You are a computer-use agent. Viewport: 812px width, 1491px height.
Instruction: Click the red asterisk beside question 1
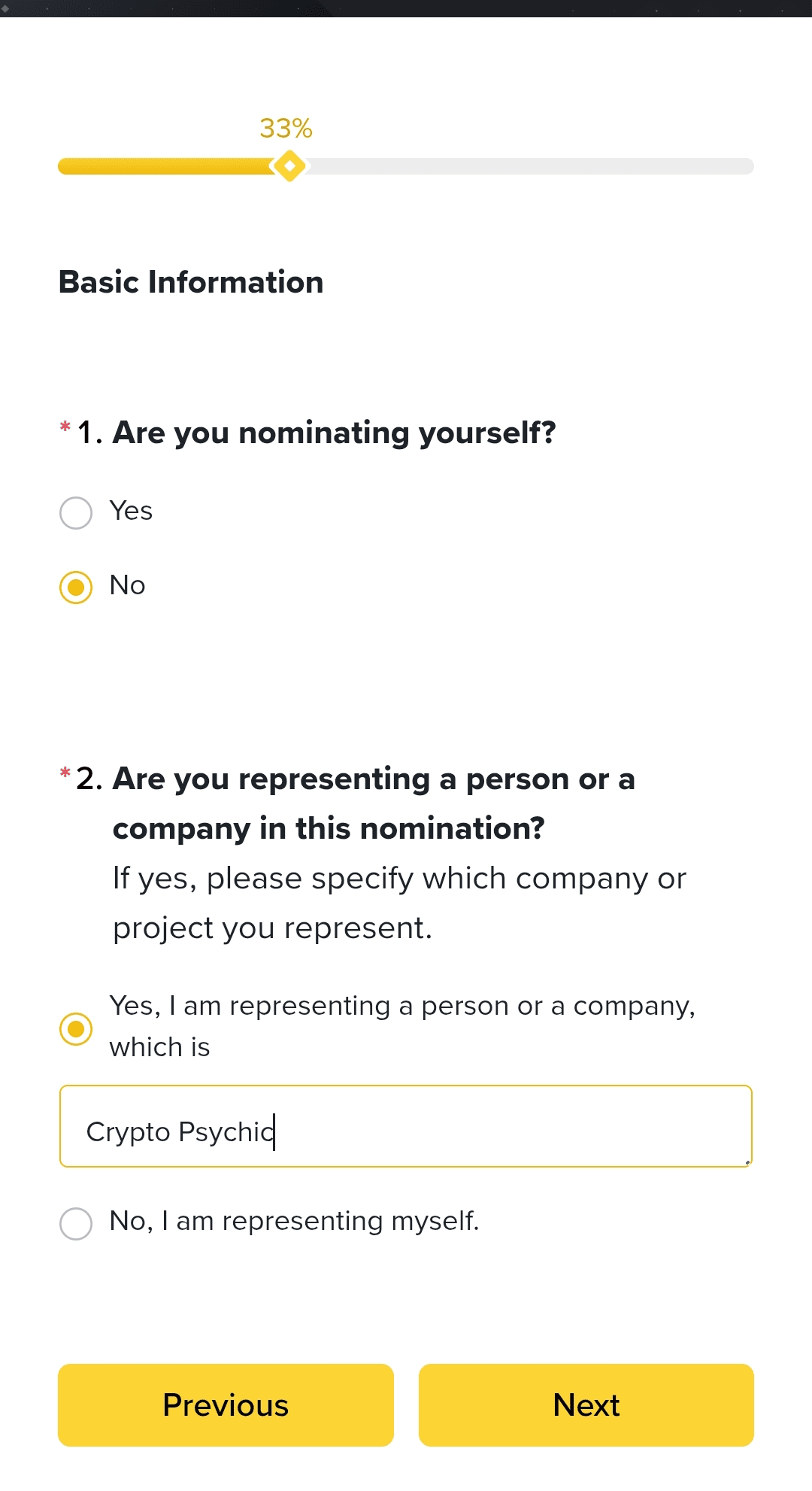[65, 427]
